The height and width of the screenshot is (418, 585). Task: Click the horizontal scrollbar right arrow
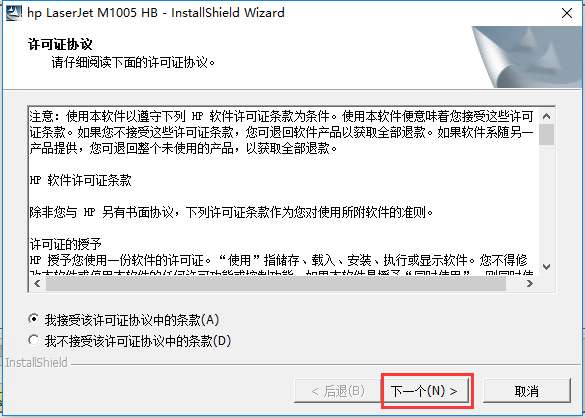click(x=529, y=283)
